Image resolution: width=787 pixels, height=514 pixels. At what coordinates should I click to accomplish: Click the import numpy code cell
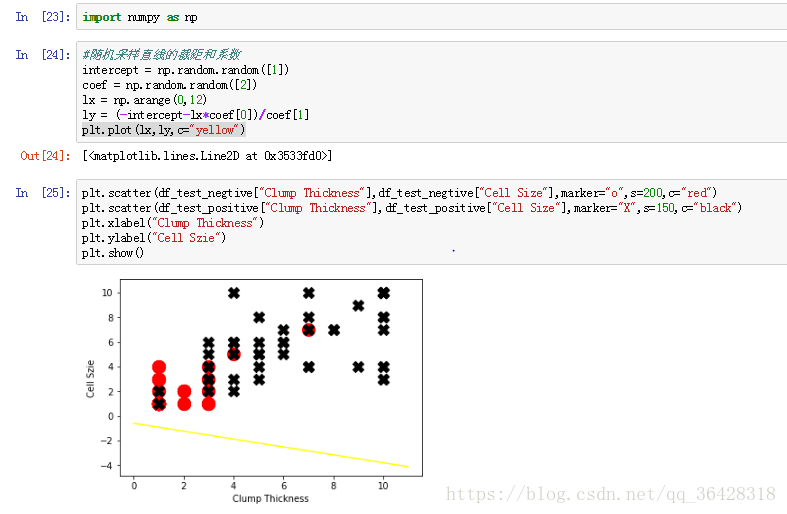[432, 17]
